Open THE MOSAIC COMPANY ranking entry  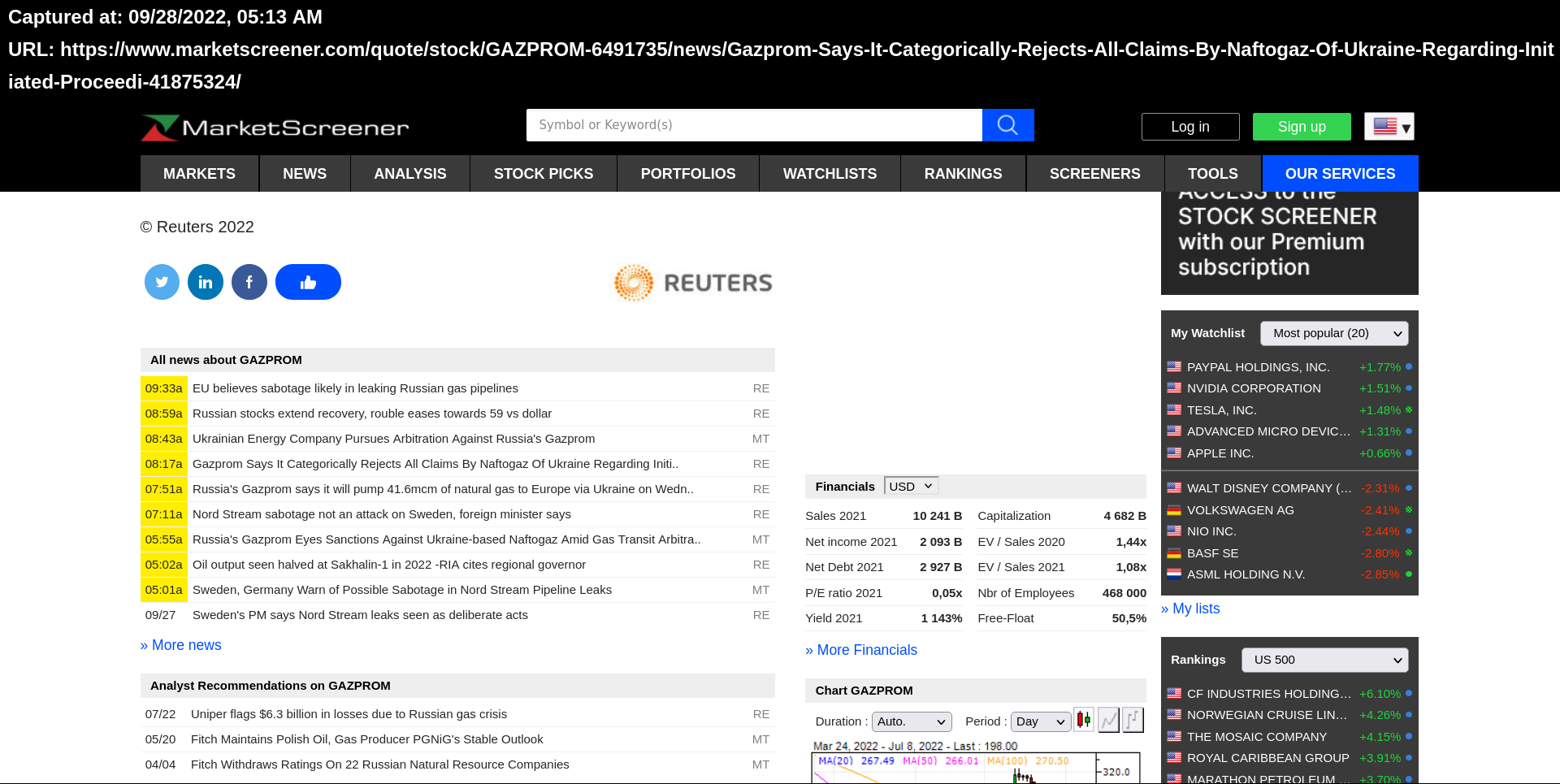pyautogui.click(x=1257, y=737)
